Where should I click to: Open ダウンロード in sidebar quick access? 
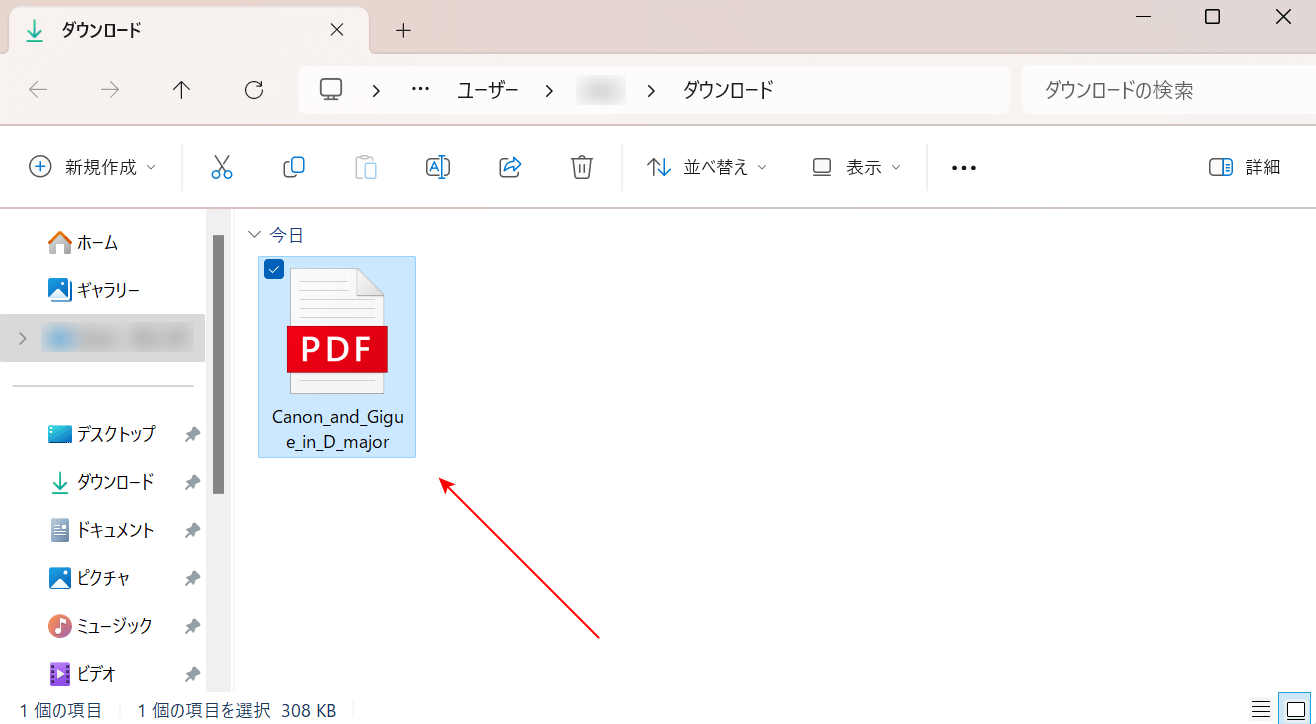102,482
